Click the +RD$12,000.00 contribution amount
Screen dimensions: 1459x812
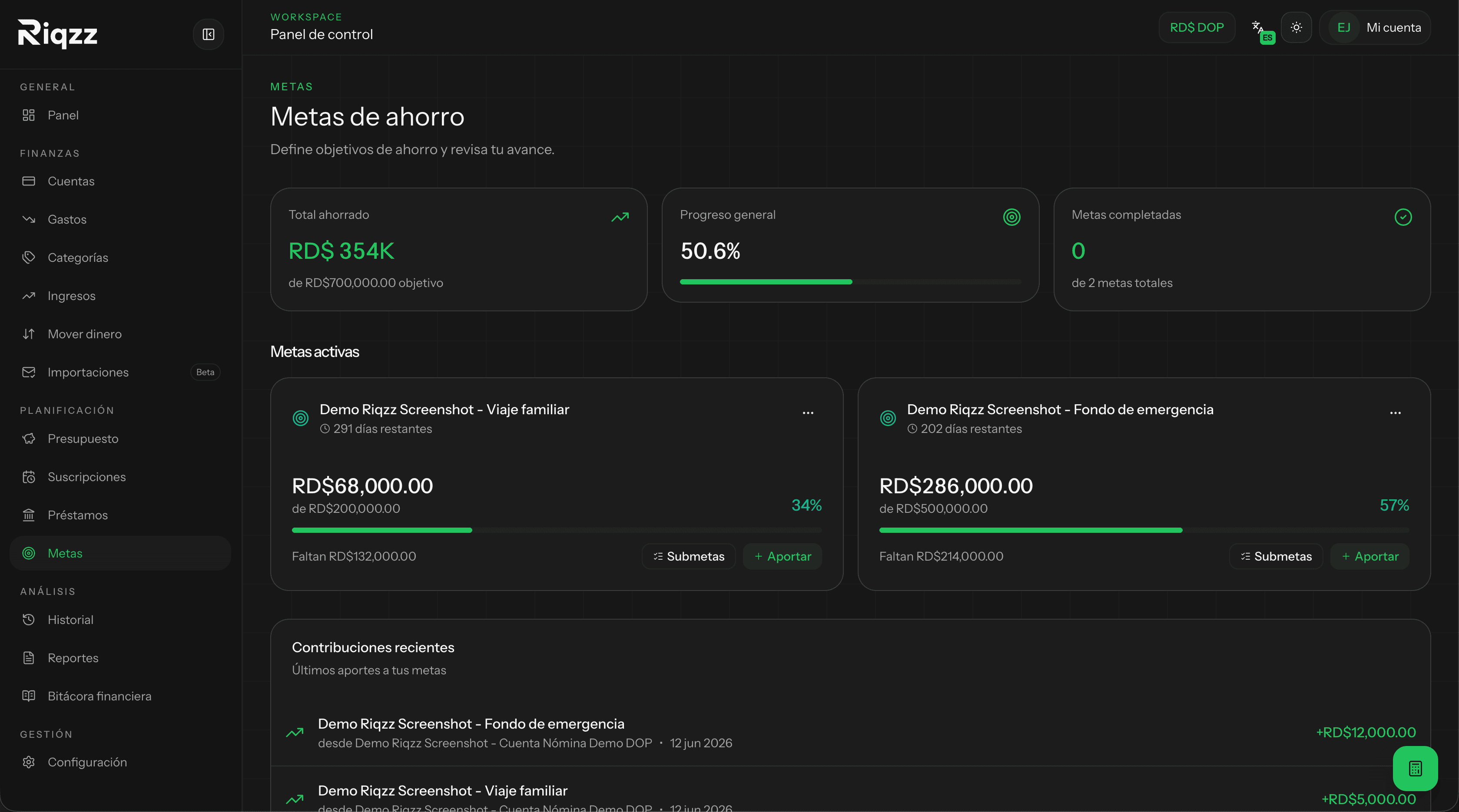[x=1366, y=733]
